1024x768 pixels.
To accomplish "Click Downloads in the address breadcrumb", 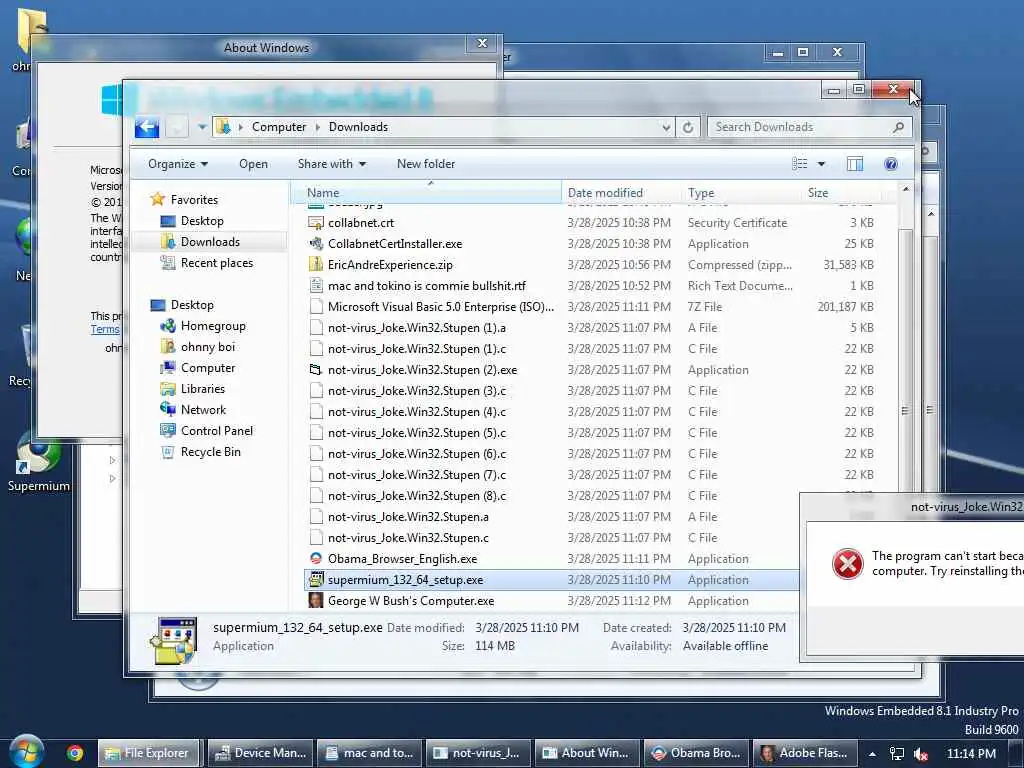I will click(358, 127).
